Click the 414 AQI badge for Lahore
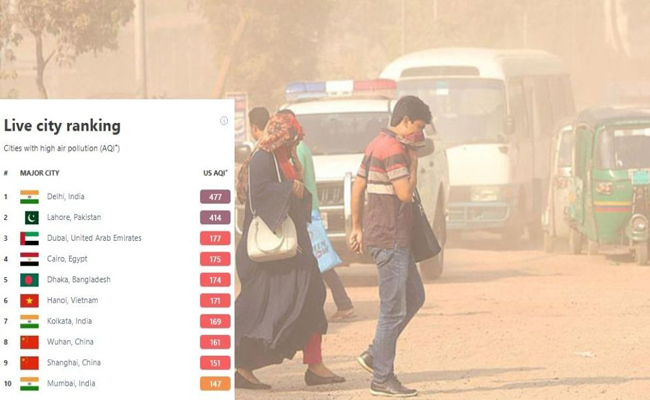Image resolution: width=650 pixels, height=400 pixels. coord(215,218)
